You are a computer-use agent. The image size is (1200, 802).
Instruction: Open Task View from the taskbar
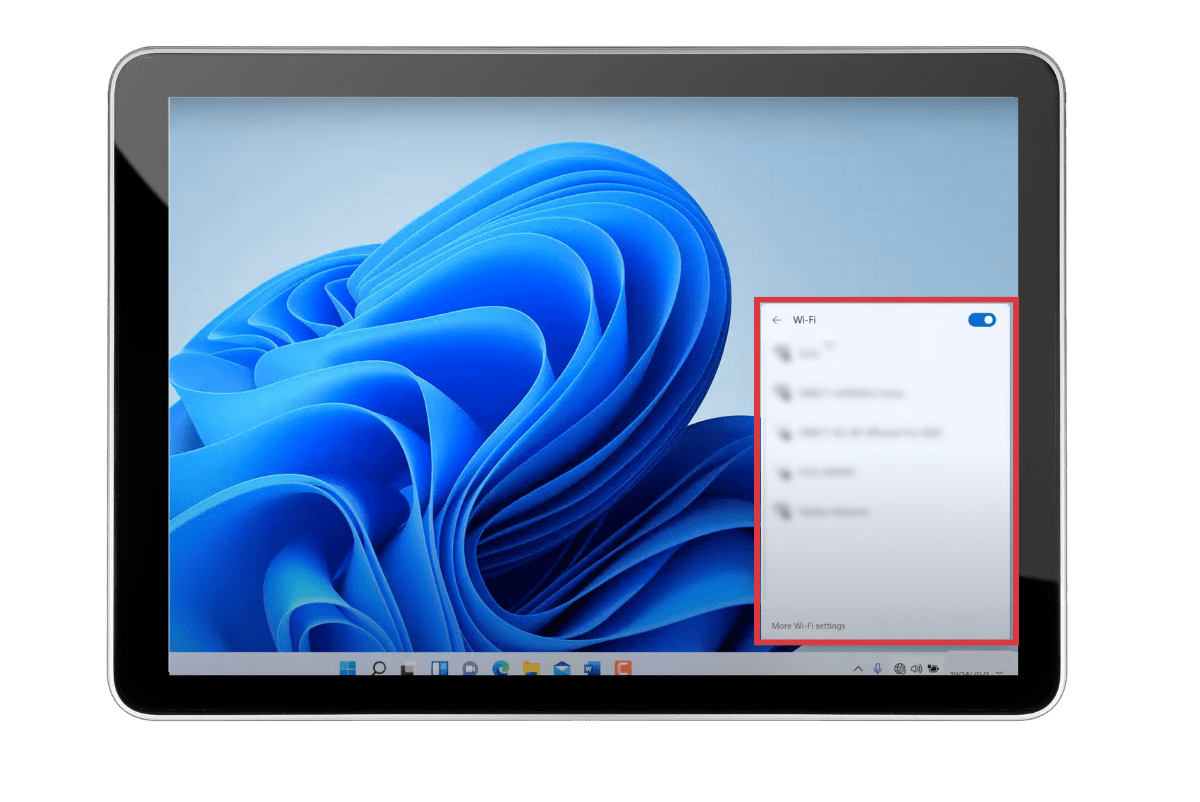[408, 668]
